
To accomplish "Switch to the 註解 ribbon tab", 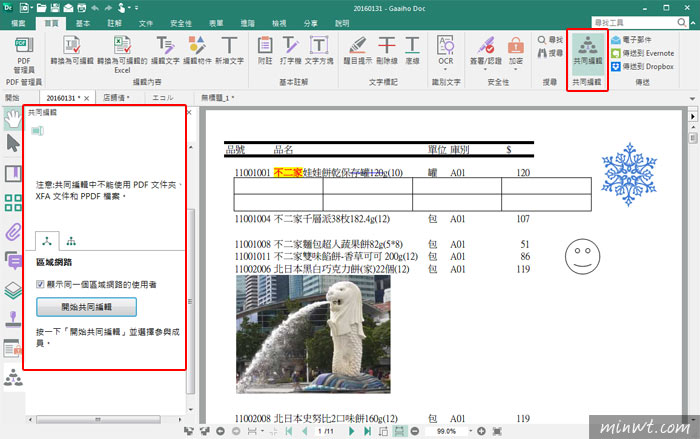I will [x=115, y=23].
